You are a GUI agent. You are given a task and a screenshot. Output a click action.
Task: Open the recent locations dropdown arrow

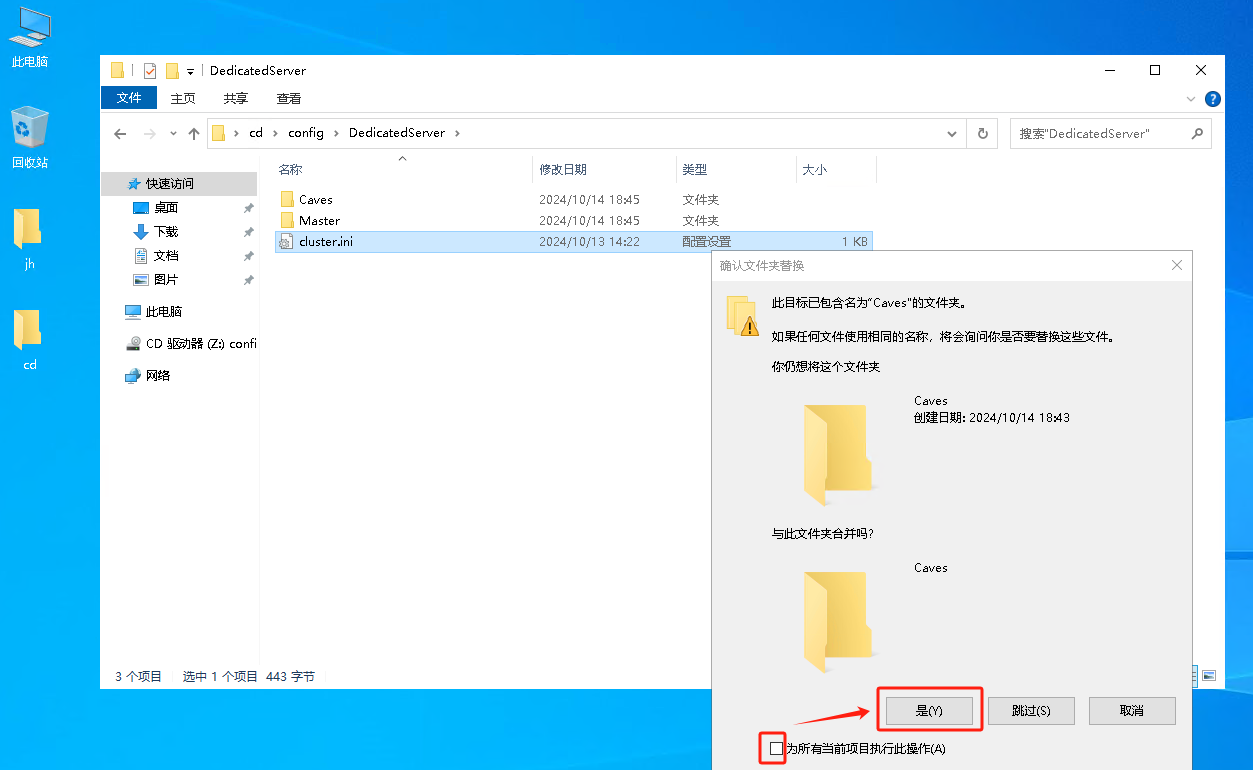(172, 133)
